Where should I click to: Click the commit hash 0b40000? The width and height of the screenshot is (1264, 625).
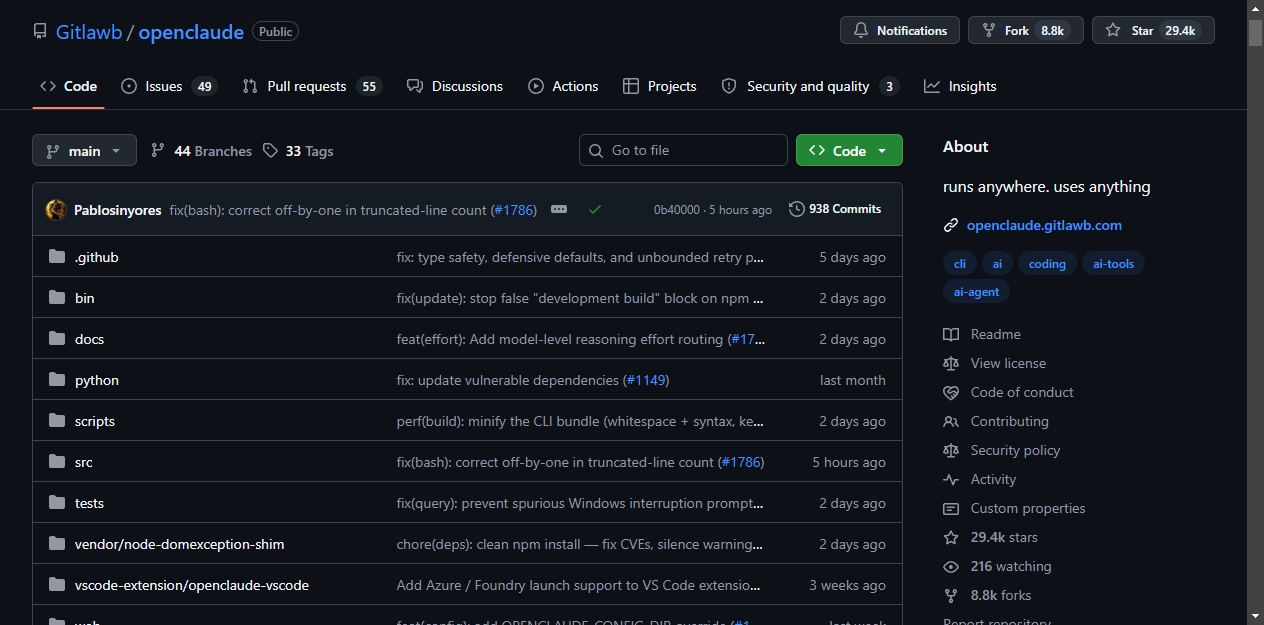click(677, 210)
